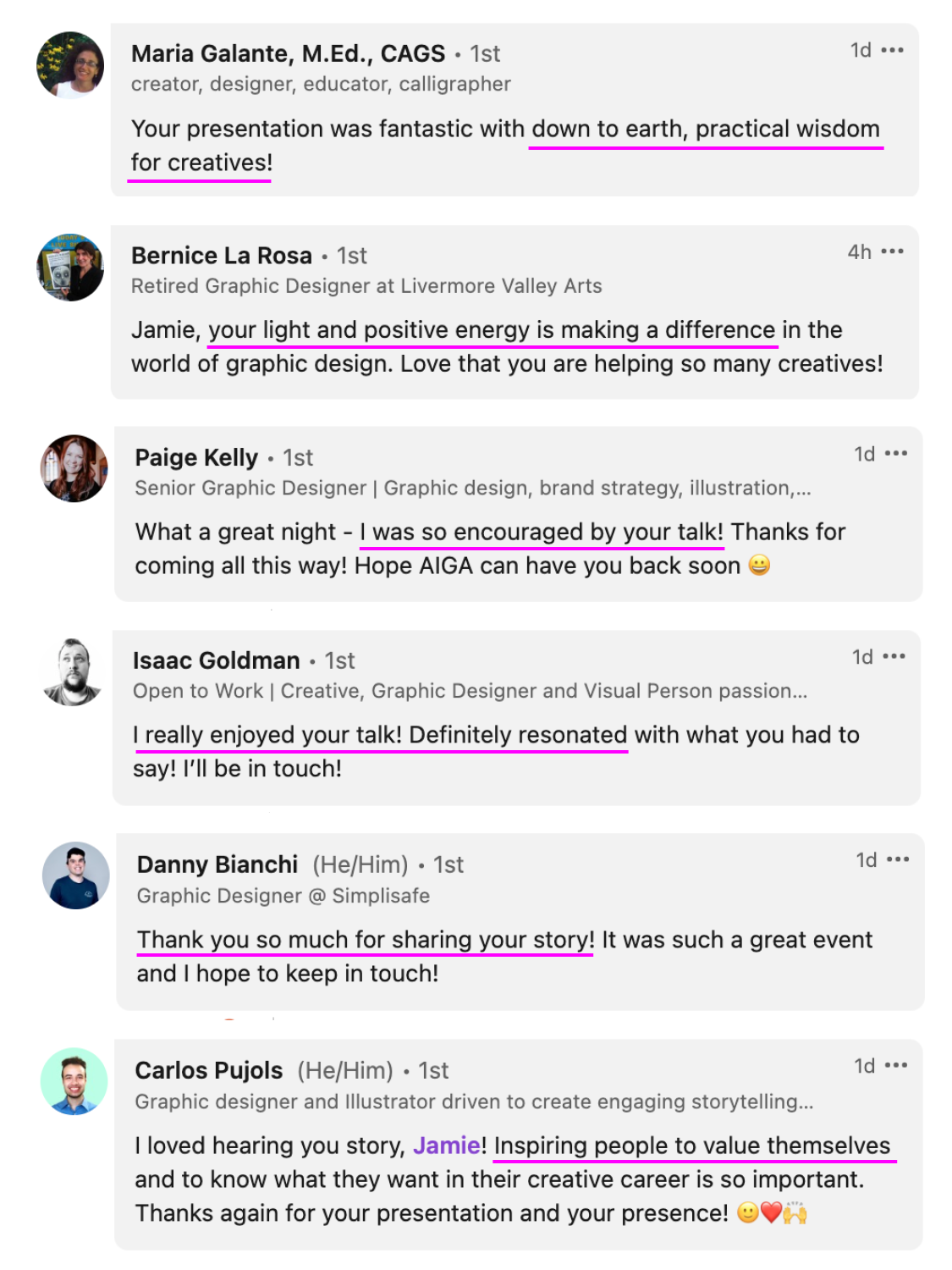
Task: Click Maria Galante's profile picture
Action: point(70,65)
